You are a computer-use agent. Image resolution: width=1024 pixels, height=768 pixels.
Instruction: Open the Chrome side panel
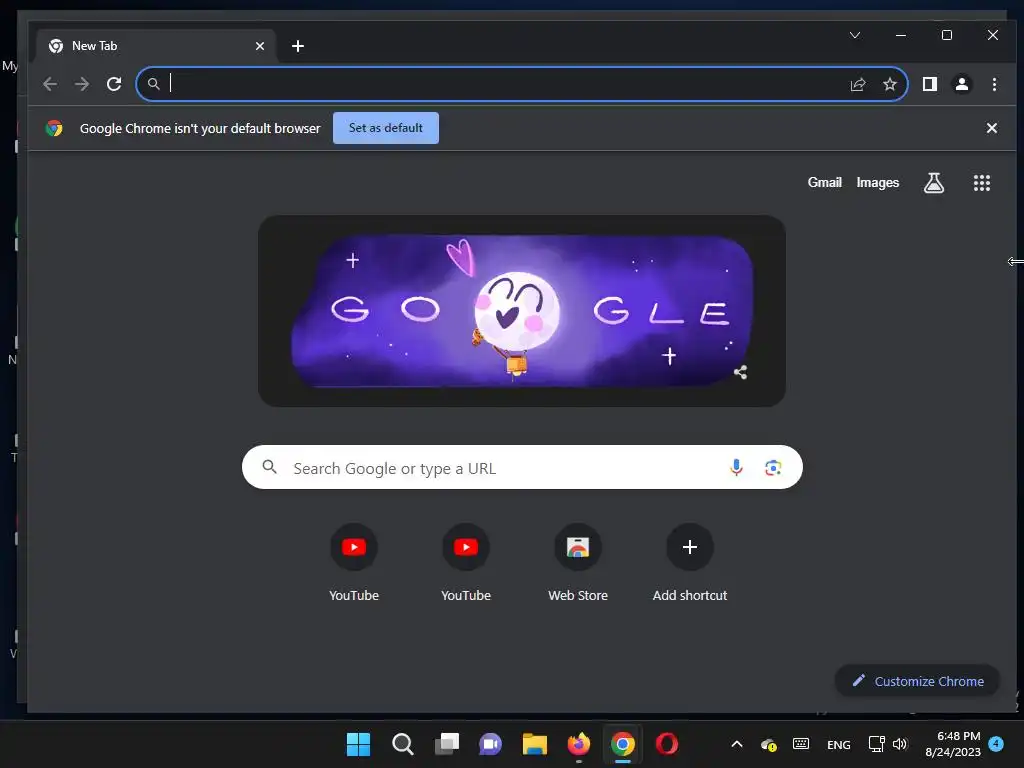(x=929, y=84)
